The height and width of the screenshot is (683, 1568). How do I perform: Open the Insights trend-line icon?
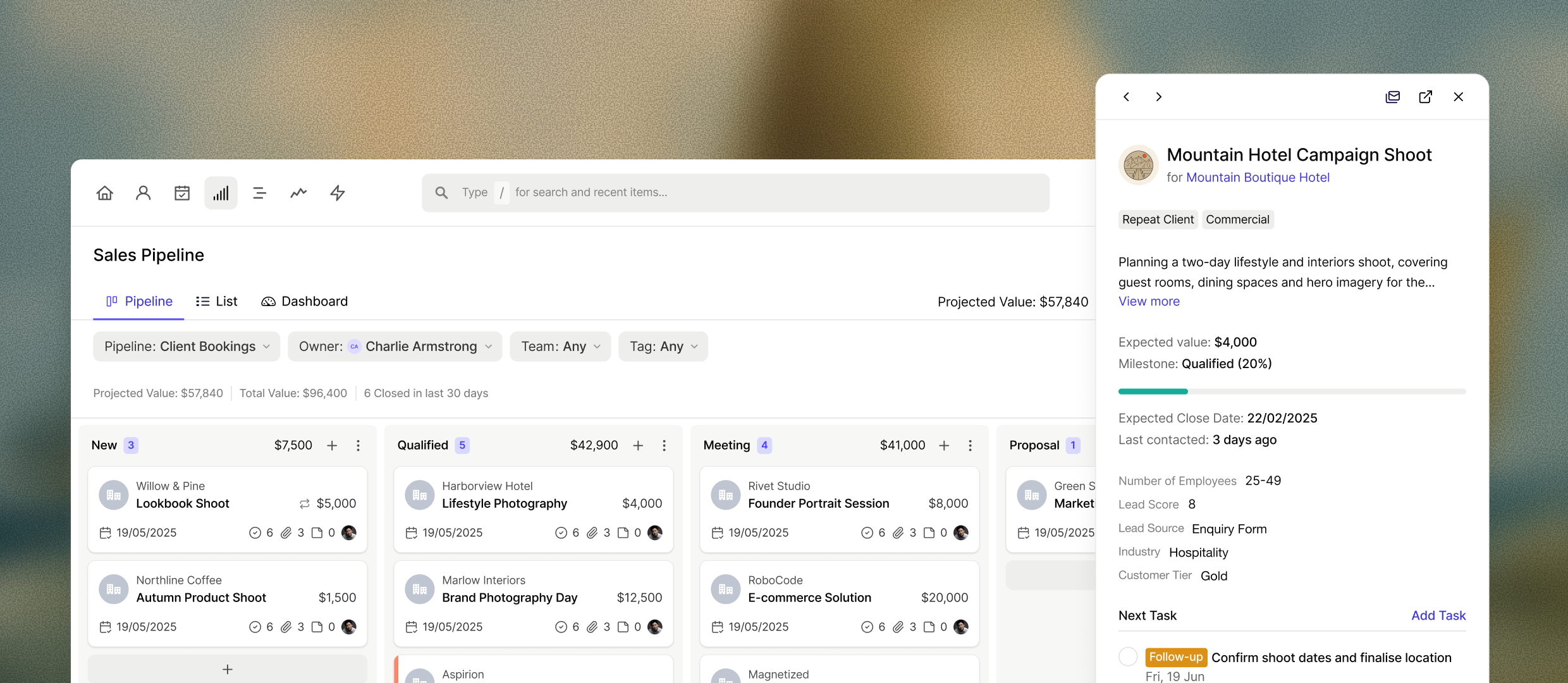coord(298,193)
